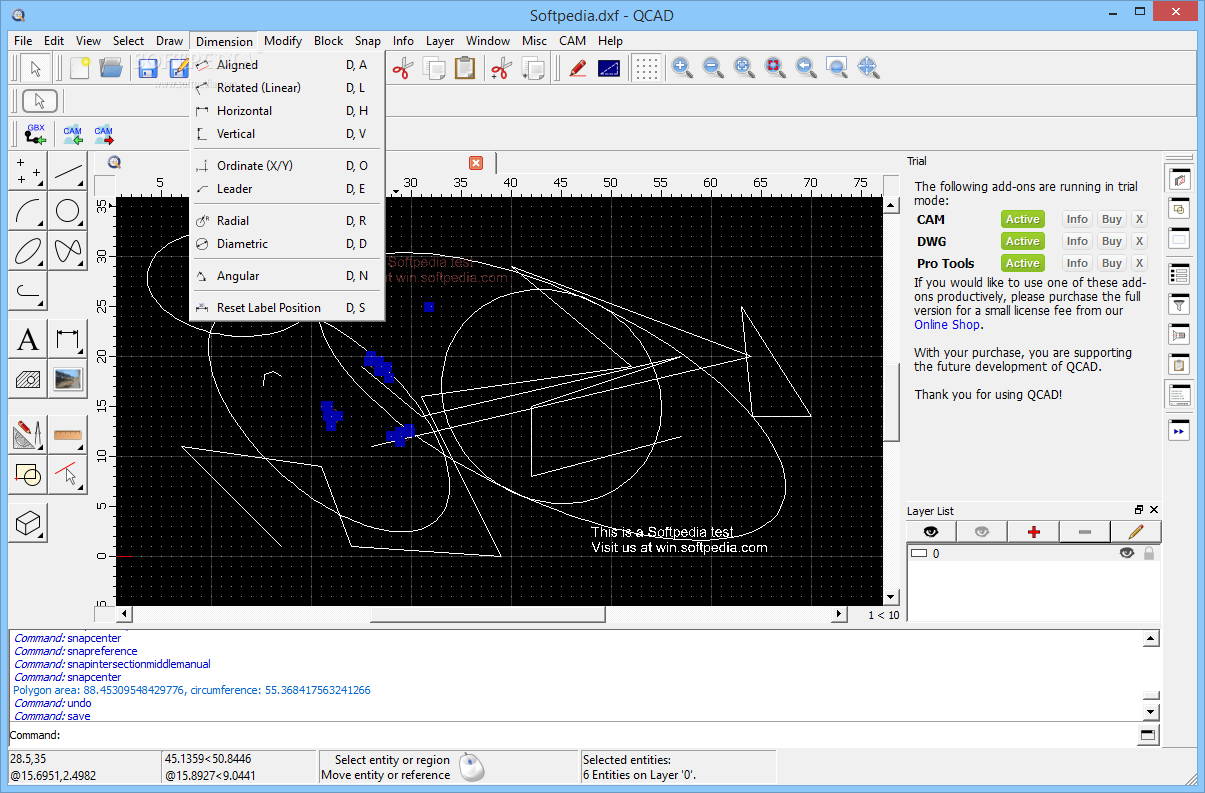Image resolution: width=1205 pixels, height=793 pixels.
Task: Show all layers eye button
Action: 931,532
